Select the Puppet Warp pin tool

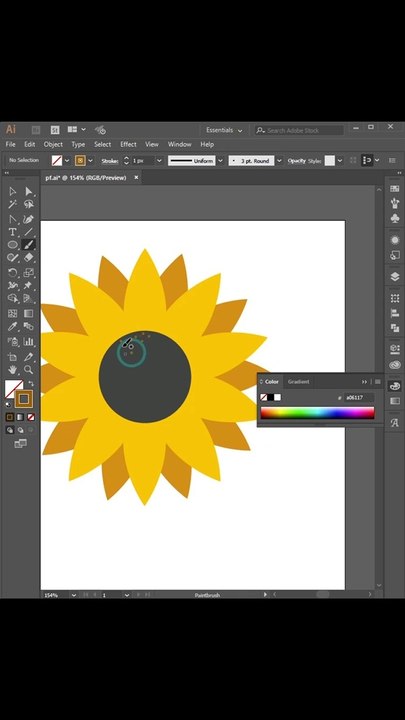tap(28, 286)
